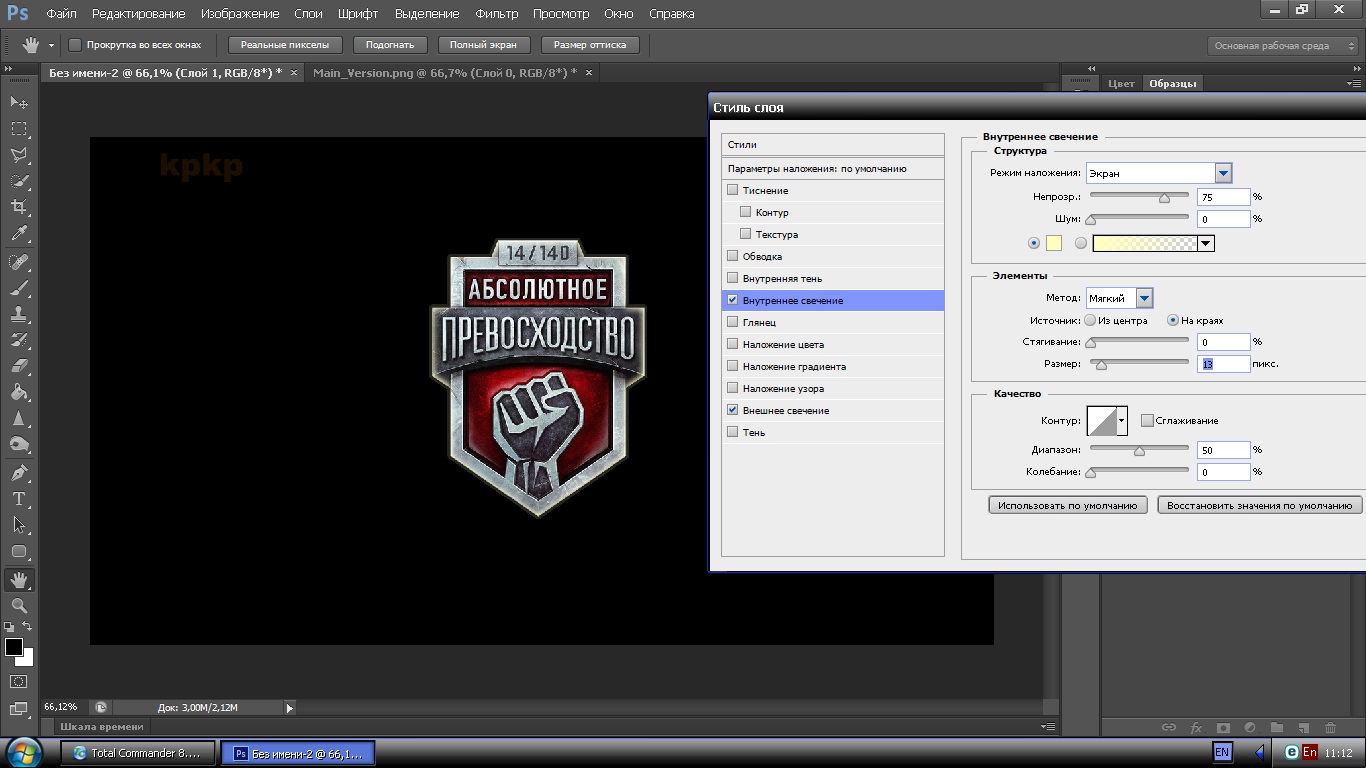Enable the Сглаживание checkbox
Screen dimensions: 1366x768
point(1147,421)
